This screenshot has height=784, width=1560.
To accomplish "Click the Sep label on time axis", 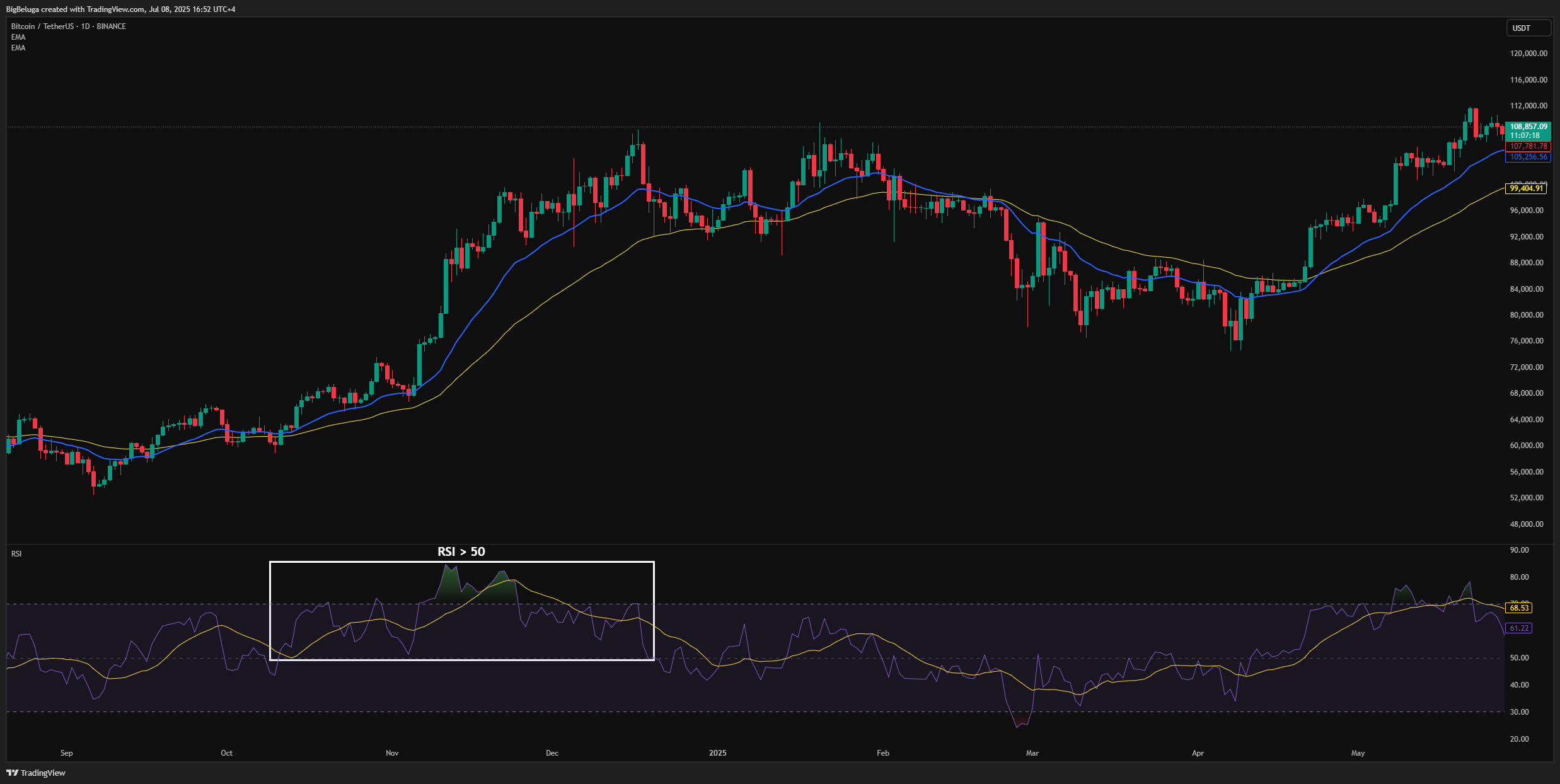I will click(x=67, y=753).
